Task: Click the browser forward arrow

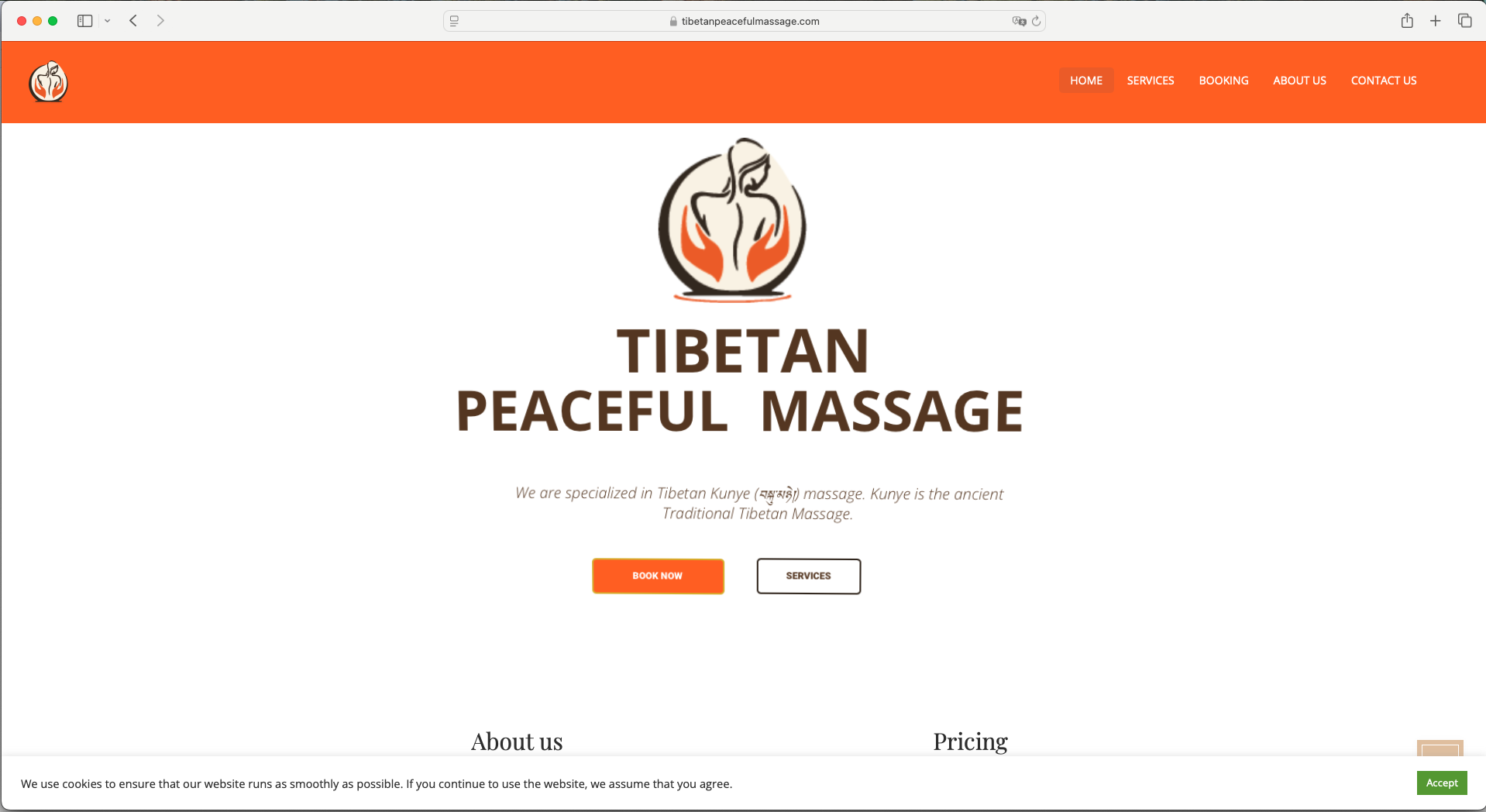Action: [160, 21]
